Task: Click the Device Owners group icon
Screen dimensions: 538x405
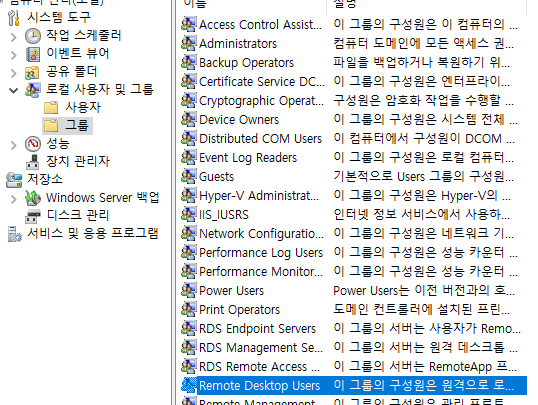Action: pos(189,119)
